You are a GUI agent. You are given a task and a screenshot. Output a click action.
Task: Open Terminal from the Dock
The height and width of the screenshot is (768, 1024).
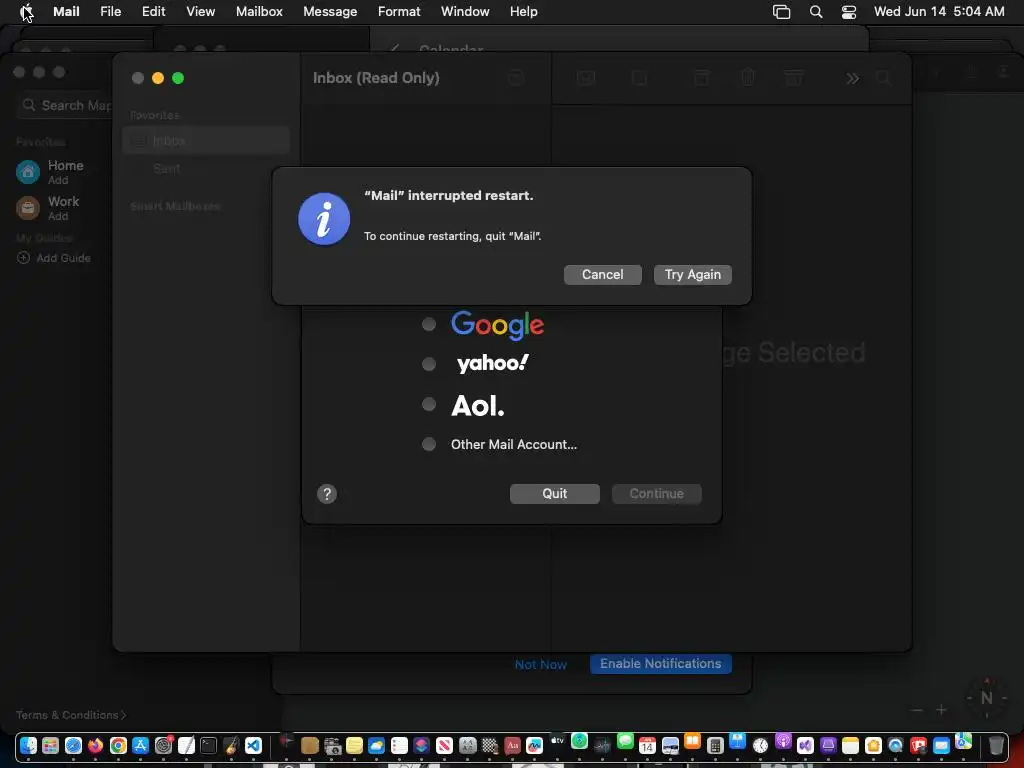tap(208, 745)
